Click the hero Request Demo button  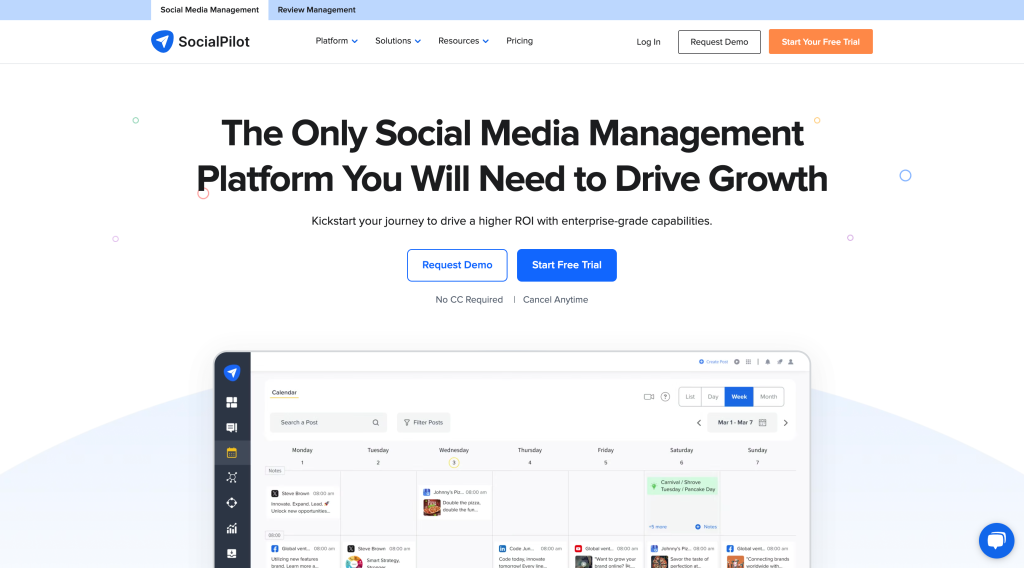[x=457, y=265]
